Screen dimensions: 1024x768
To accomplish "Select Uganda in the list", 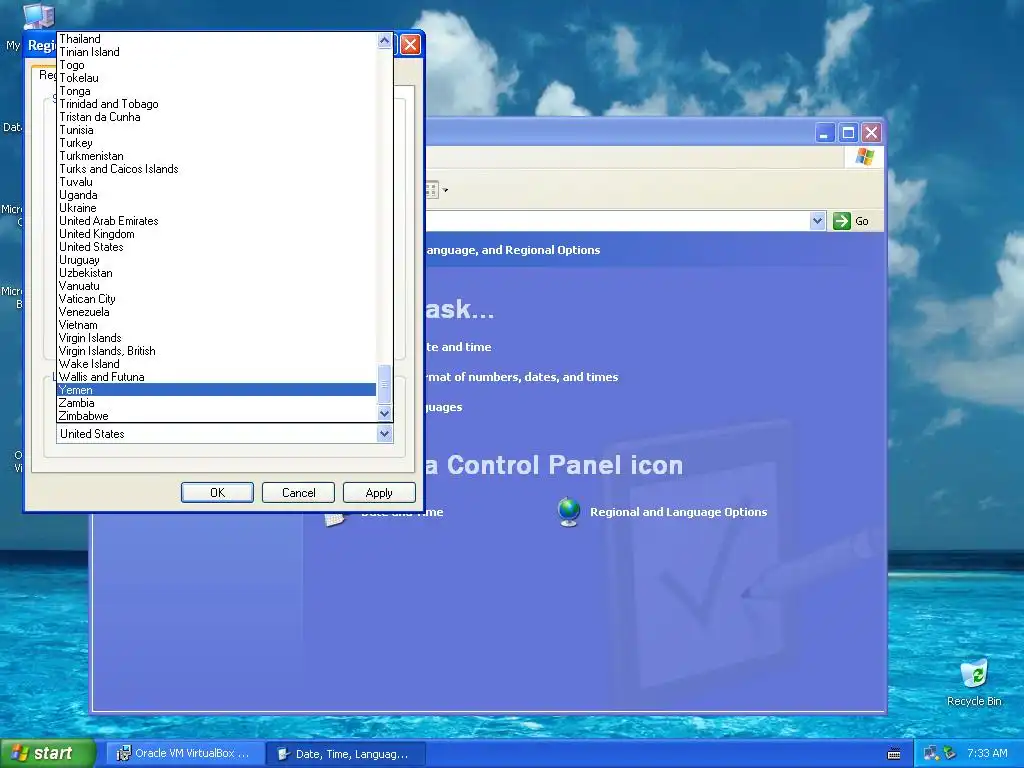I will click(x=217, y=195).
